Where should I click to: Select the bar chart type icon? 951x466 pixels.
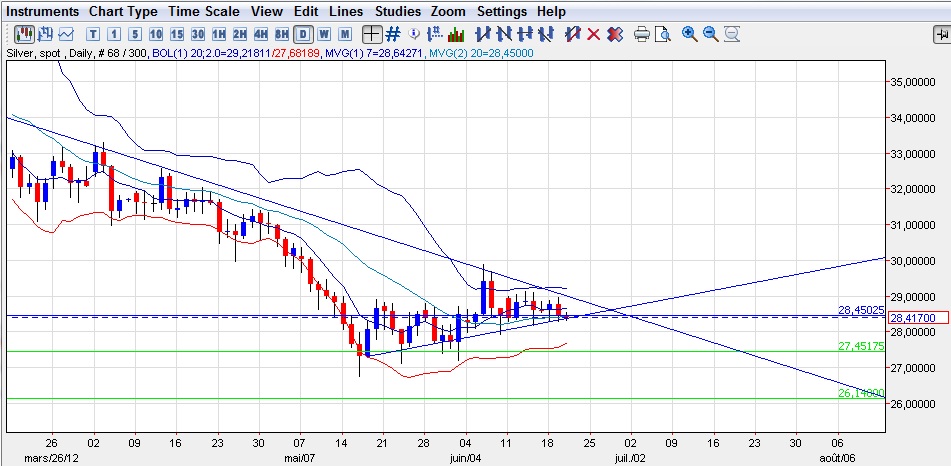click(x=45, y=34)
